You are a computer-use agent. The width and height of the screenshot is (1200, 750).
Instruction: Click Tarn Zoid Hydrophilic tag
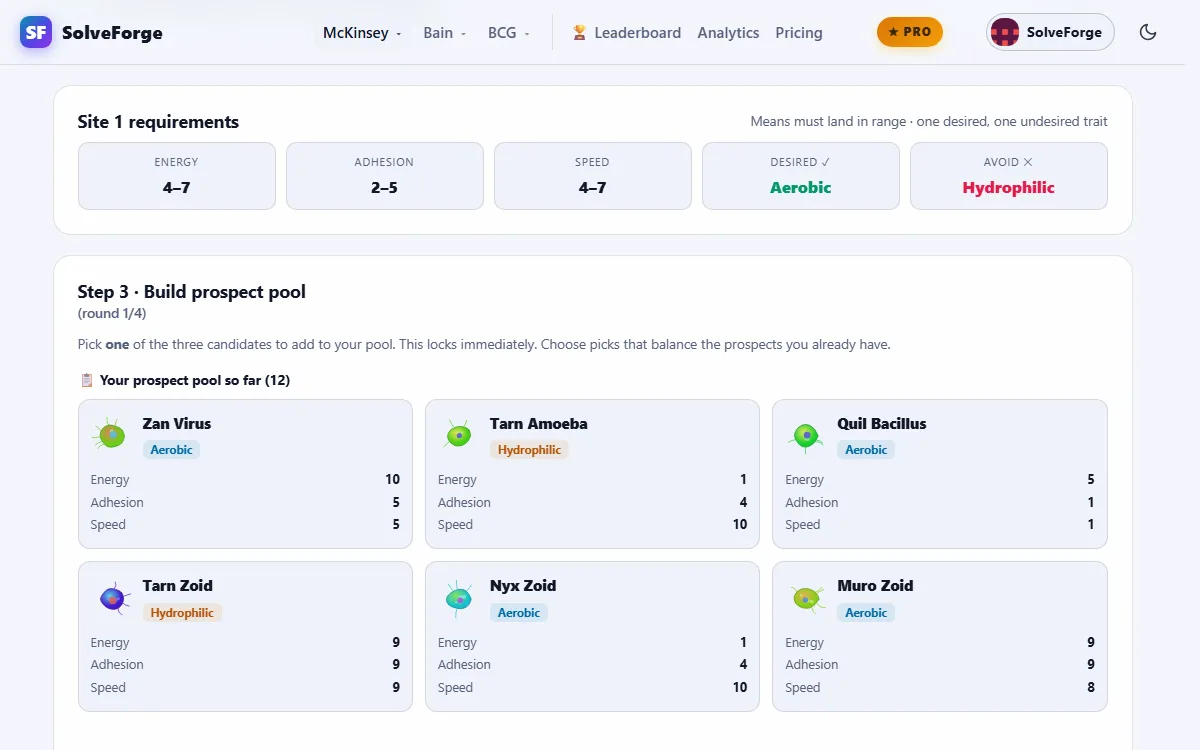(182, 613)
